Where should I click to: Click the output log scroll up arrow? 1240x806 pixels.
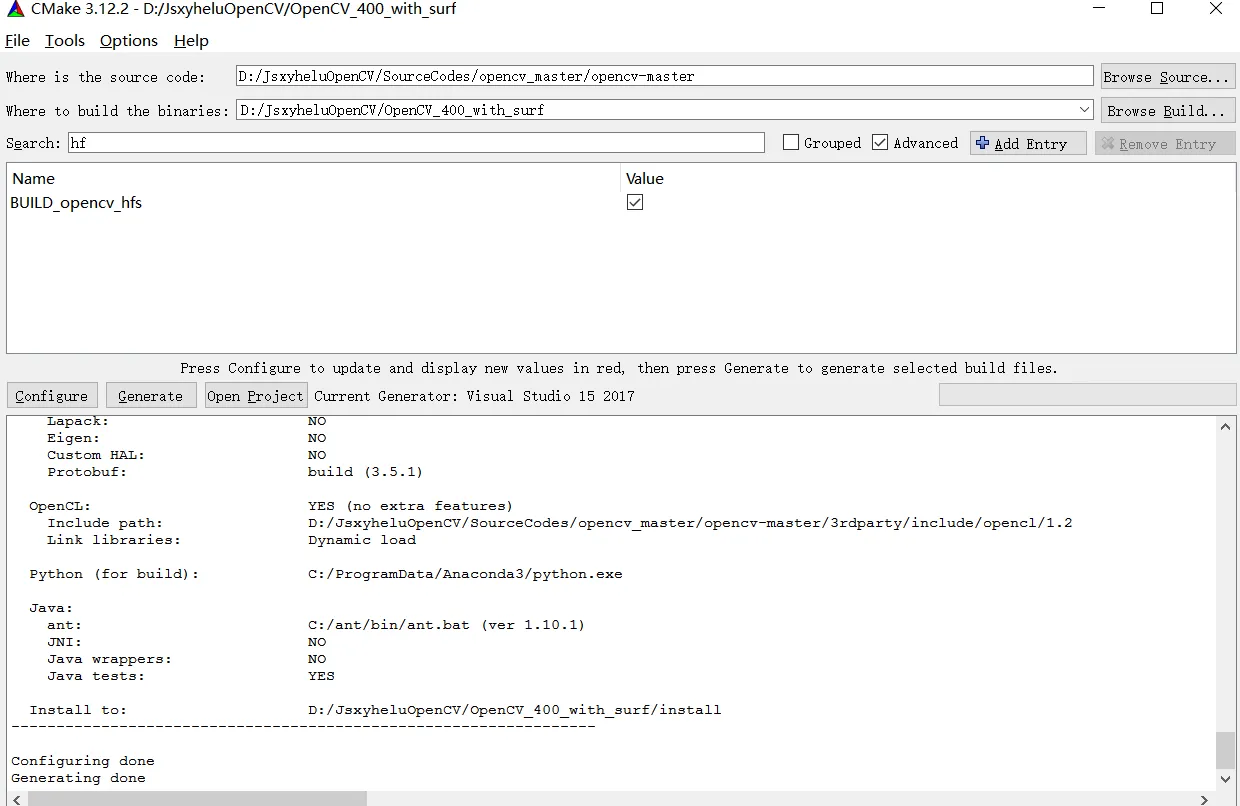(x=1226, y=426)
